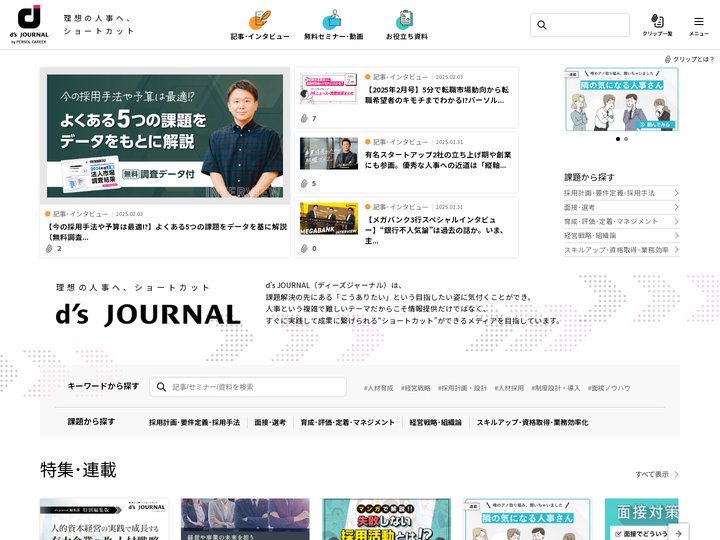Expand 経営戦略・組織論 sidebar chevron
This screenshot has width=720, height=540.
[x=676, y=236]
